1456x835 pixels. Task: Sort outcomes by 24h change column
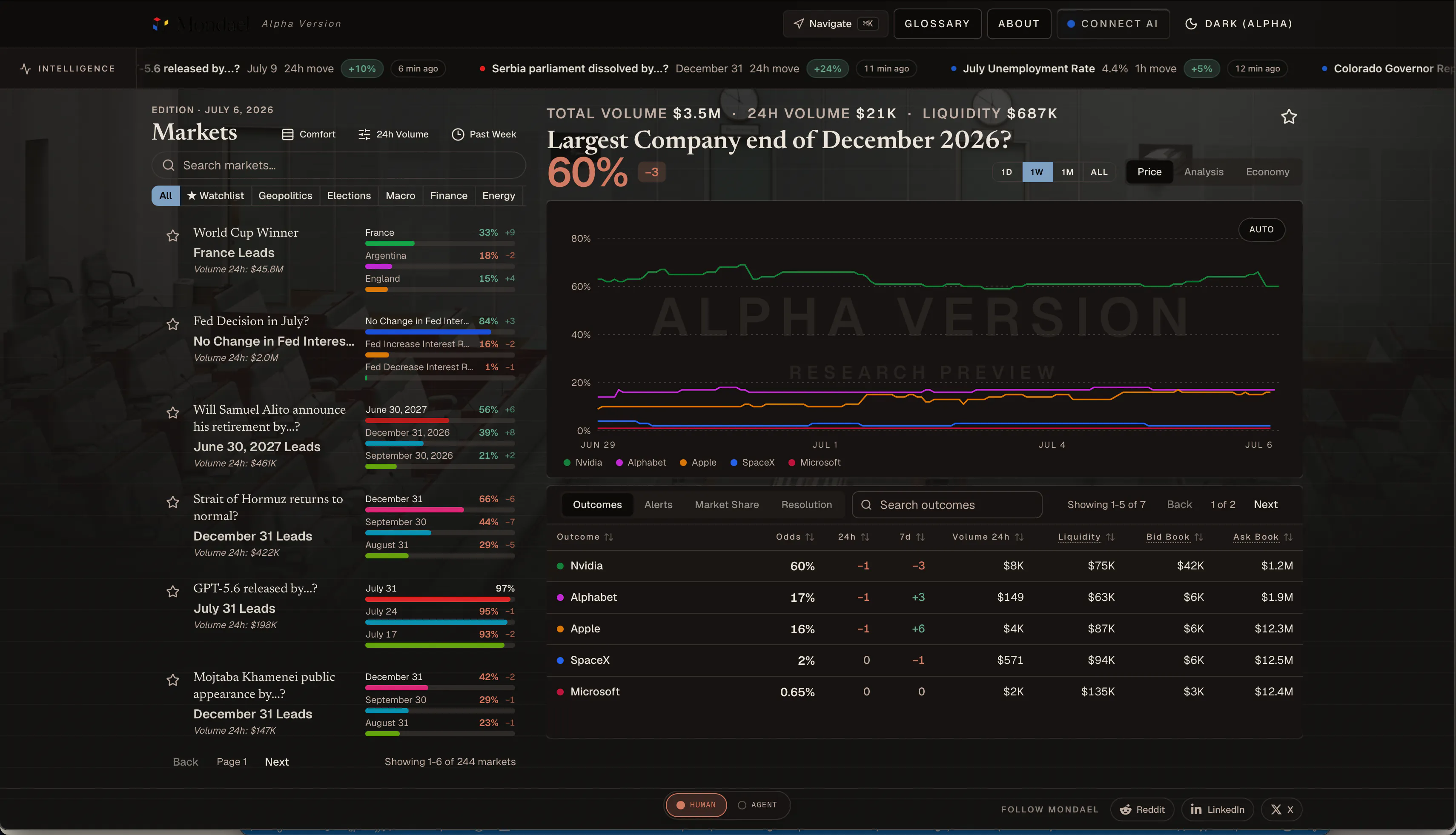click(854, 537)
